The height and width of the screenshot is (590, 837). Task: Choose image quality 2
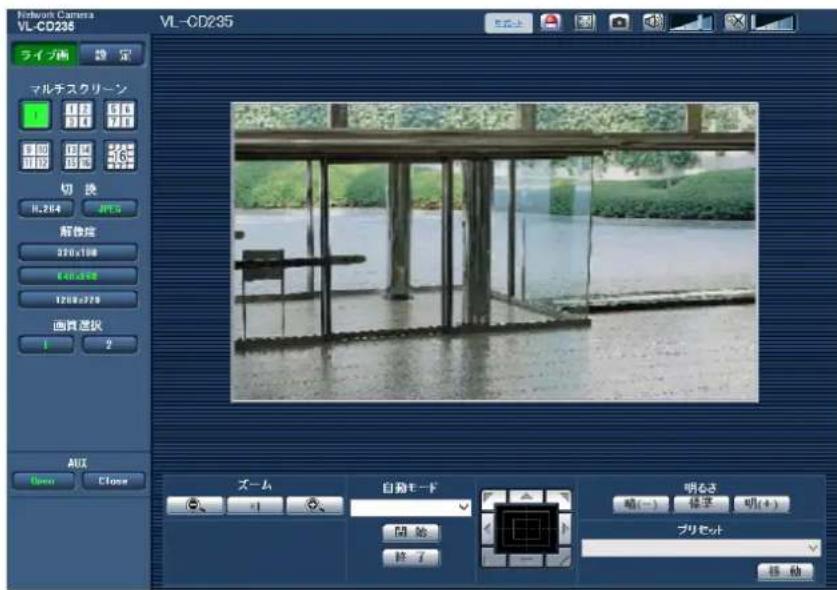[110, 344]
